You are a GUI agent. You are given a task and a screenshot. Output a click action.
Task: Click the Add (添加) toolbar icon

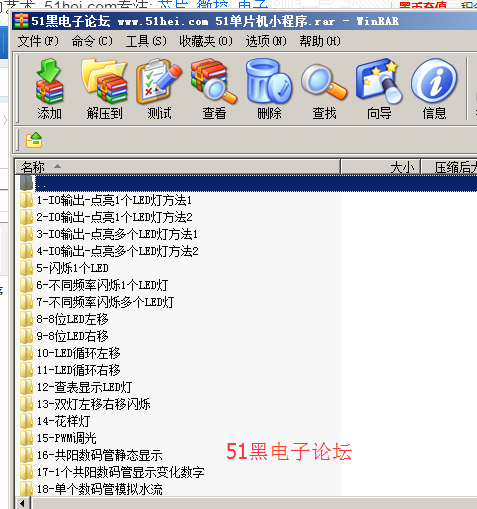click(x=49, y=89)
